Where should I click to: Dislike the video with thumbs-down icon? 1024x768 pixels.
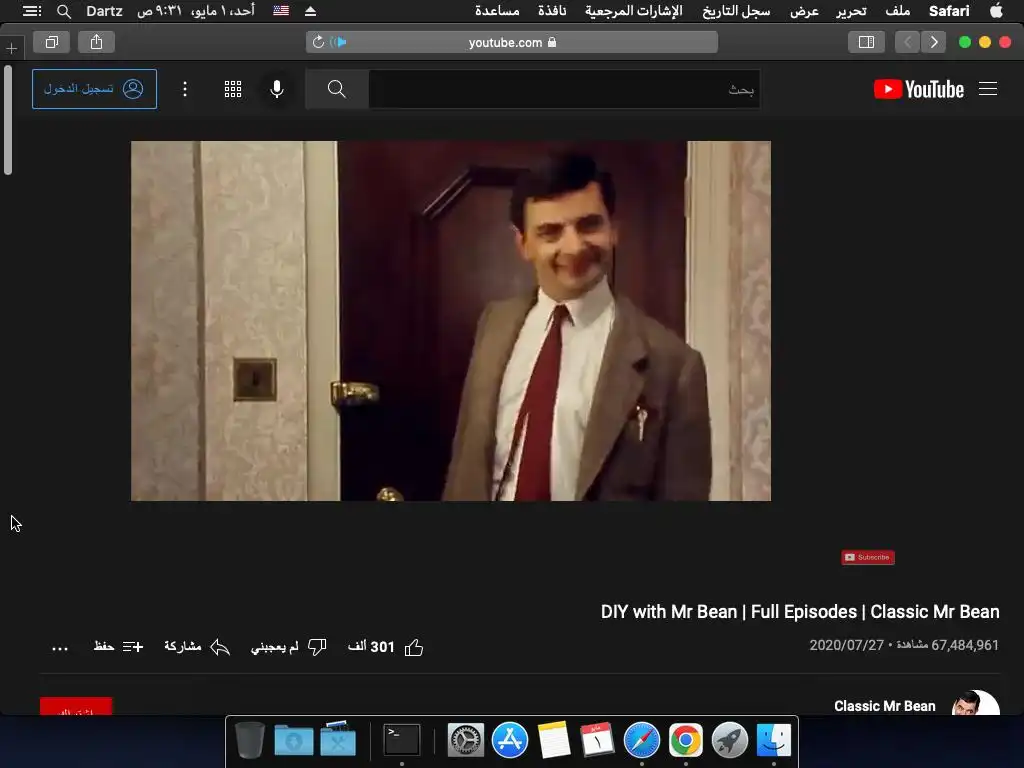pyautogui.click(x=317, y=647)
